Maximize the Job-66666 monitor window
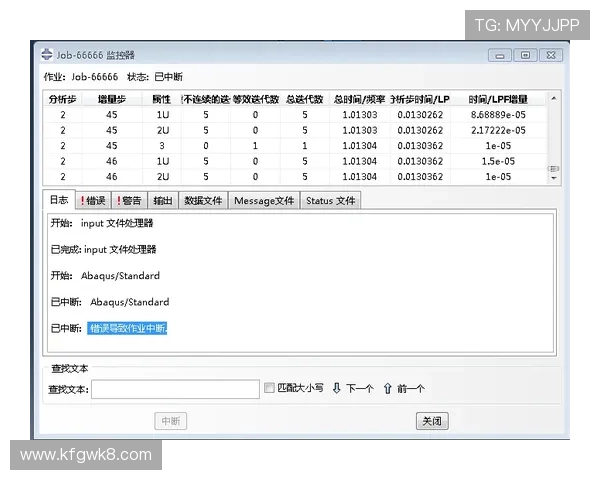The image size is (600, 480). [525, 55]
